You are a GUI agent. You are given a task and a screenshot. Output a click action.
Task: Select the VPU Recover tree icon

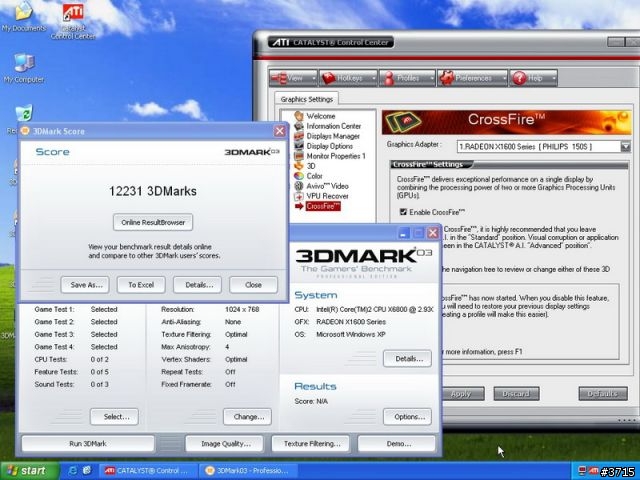click(299, 196)
